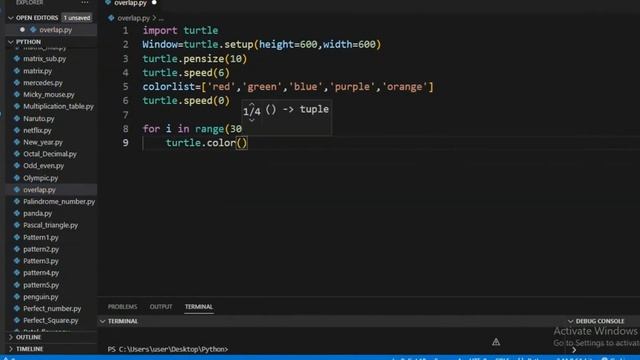Open Odd_even.py file
Viewport: 640px width, 360px height.
43,166
